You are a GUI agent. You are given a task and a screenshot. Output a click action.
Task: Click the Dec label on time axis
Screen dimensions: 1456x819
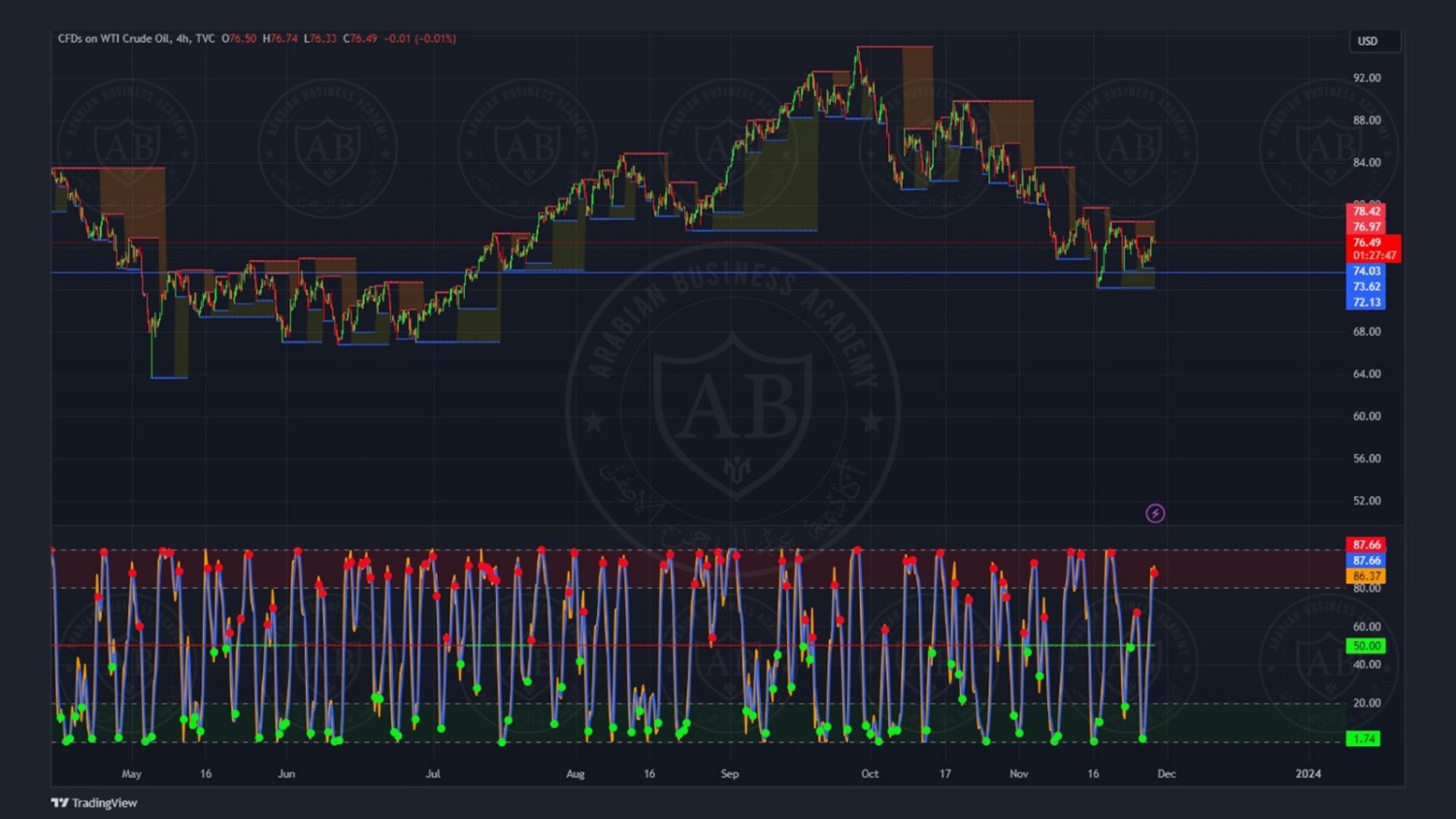[x=1167, y=774]
